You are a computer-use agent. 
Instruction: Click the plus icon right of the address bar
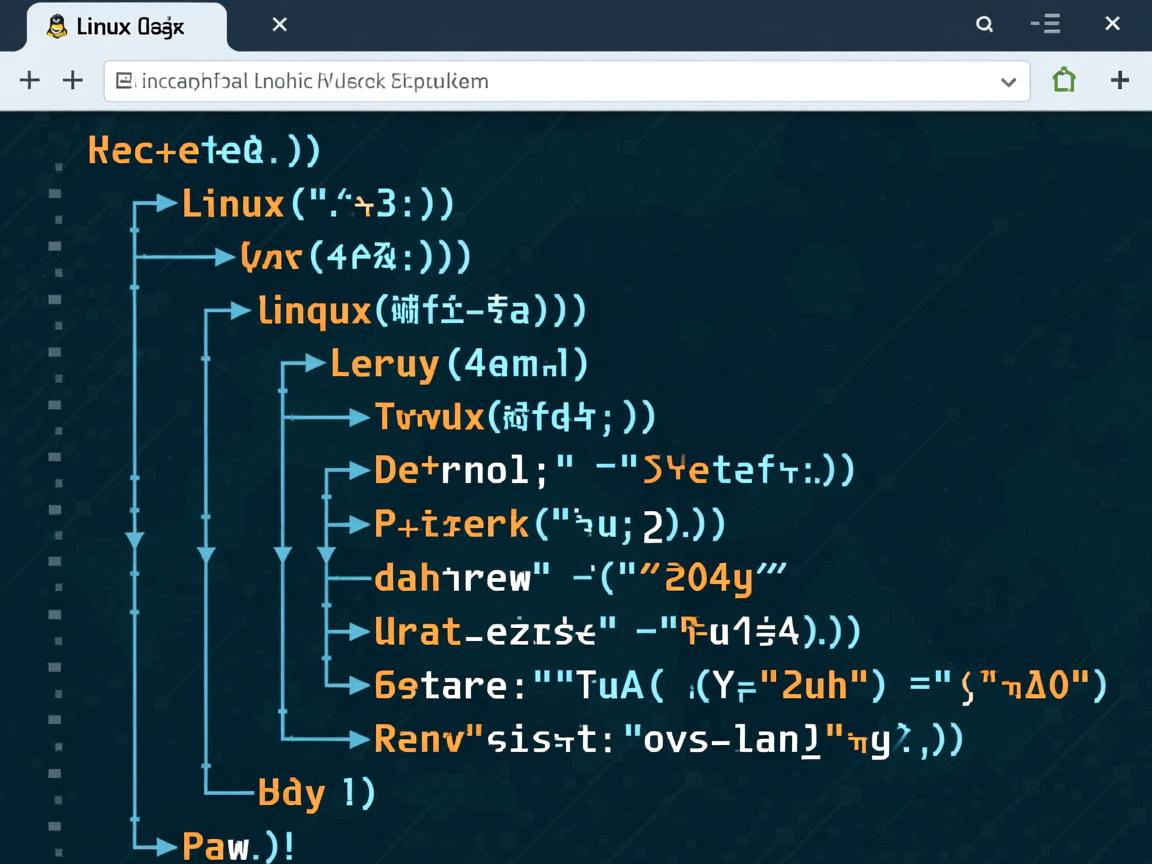(1119, 80)
